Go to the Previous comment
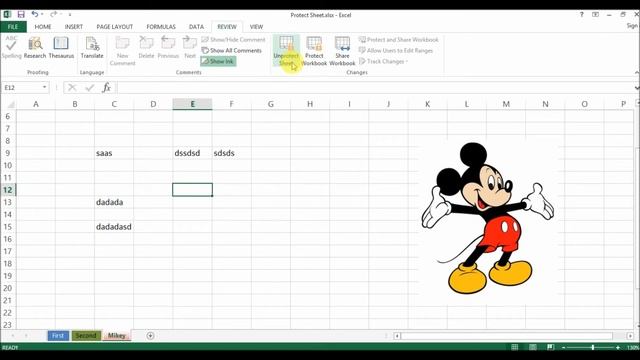The width and height of the screenshot is (640, 360). [168, 47]
